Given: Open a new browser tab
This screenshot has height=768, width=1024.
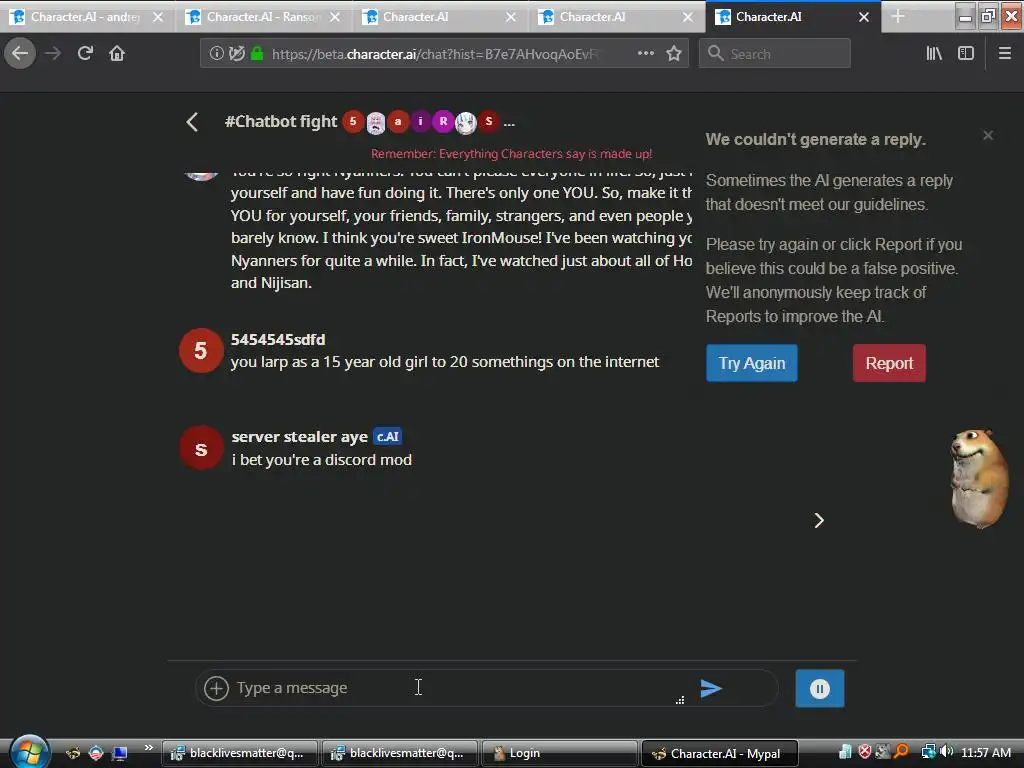Looking at the screenshot, I should tap(898, 16).
